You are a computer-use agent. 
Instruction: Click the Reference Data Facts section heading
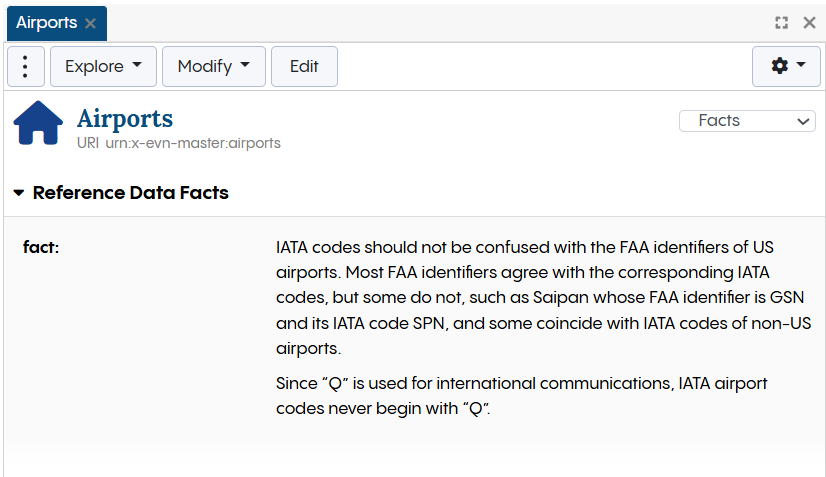pos(130,193)
